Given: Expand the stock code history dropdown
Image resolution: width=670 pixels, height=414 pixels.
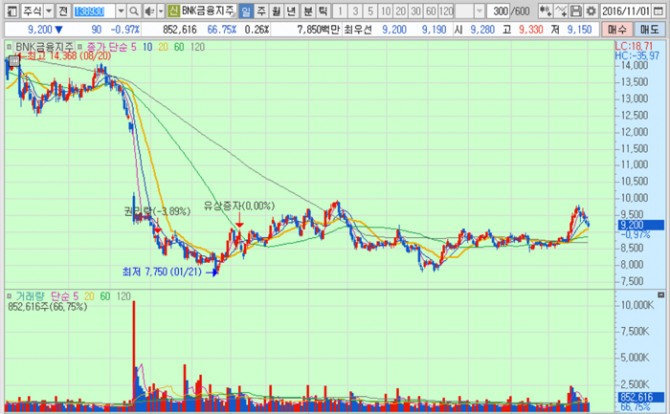Looking at the screenshot, I should click(x=122, y=10).
